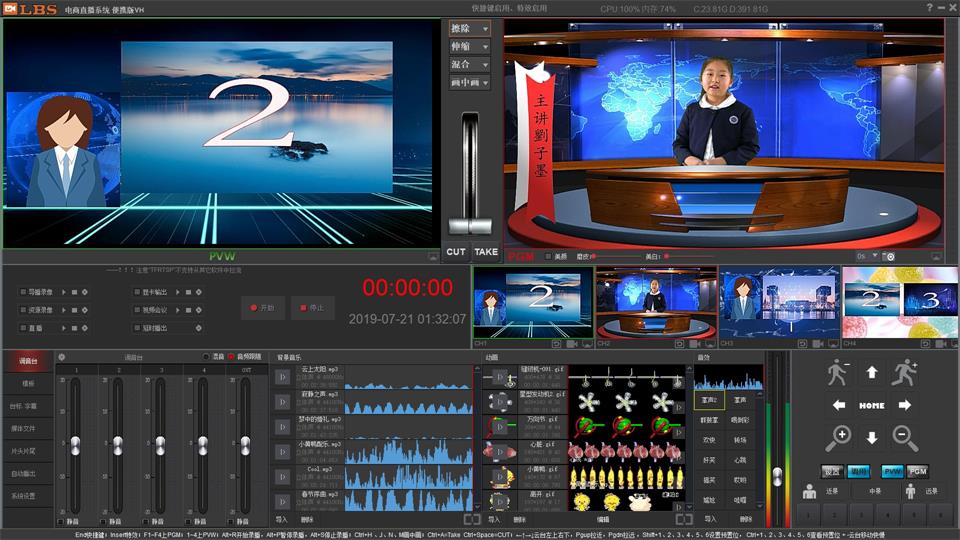Click the gear icon in mixer header
Viewport: 960px width, 540px height.
pos(62,357)
